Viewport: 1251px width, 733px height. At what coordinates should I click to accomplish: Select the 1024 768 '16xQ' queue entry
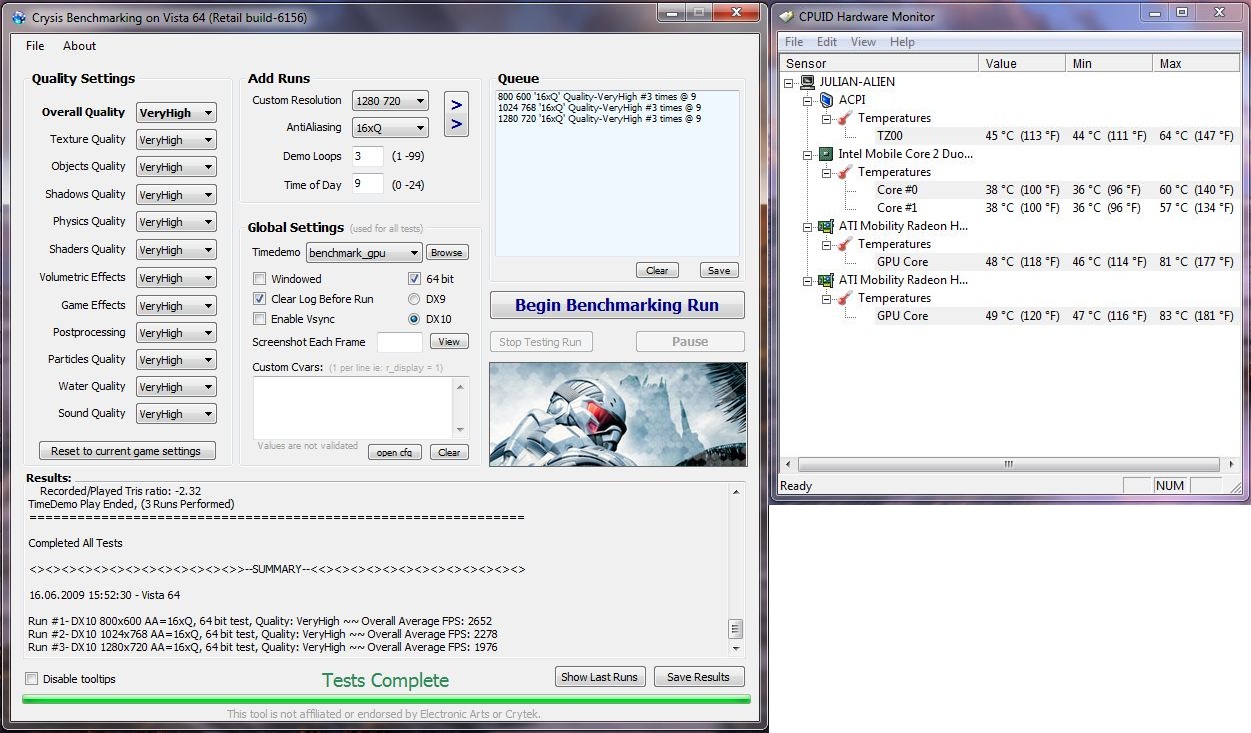pos(598,107)
